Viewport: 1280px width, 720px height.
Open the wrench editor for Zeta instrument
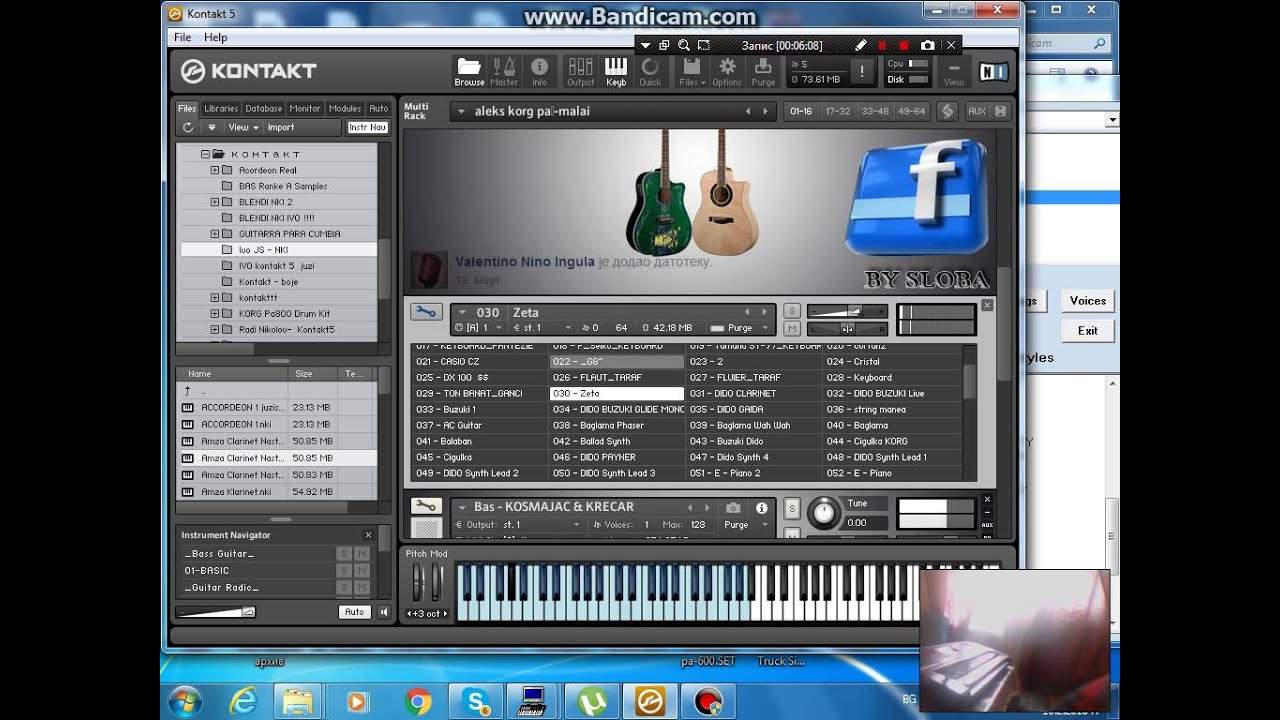point(425,312)
